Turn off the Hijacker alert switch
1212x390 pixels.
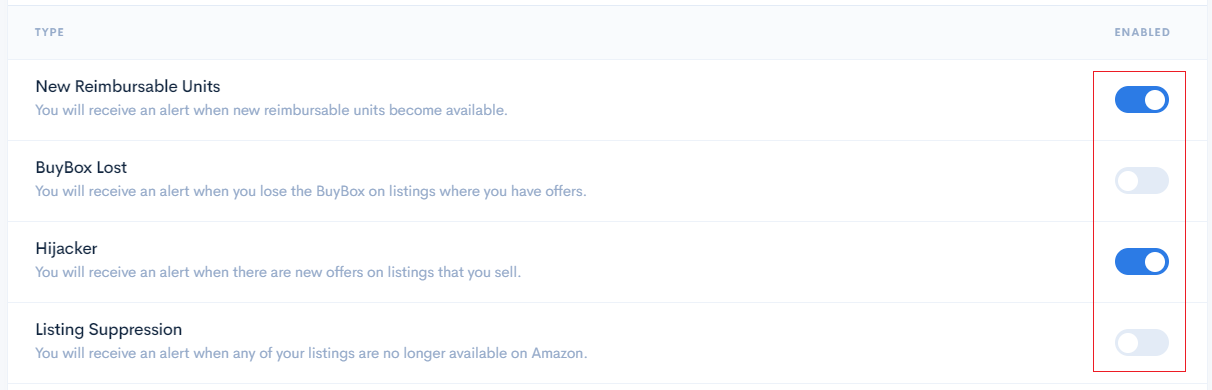1142,262
